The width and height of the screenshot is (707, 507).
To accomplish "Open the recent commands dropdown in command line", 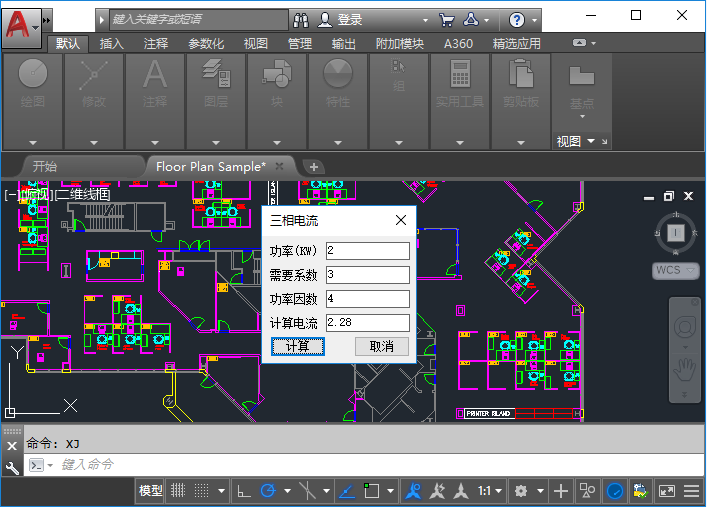I will (x=50, y=465).
